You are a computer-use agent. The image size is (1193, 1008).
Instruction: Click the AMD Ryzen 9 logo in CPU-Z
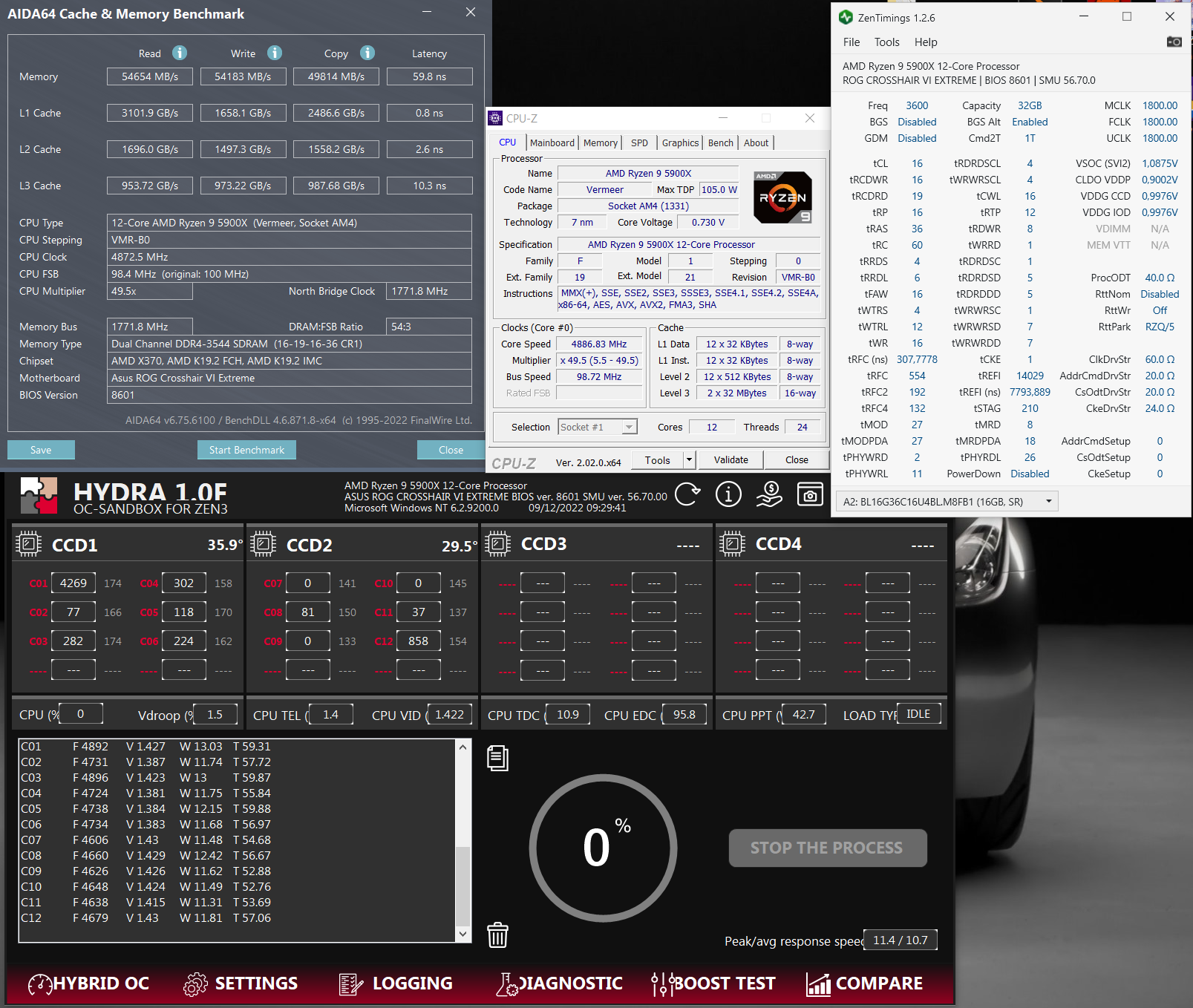click(x=782, y=197)
